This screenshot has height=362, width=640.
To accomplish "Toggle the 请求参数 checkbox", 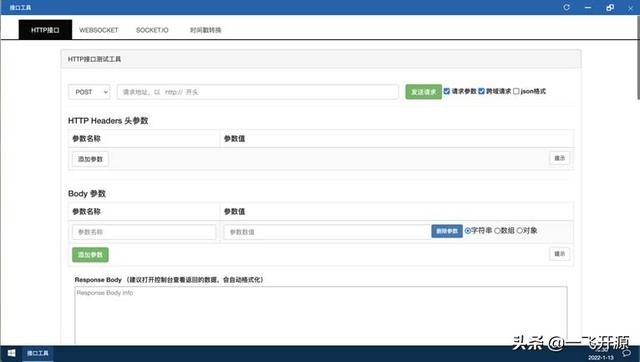I will [447, 91].
